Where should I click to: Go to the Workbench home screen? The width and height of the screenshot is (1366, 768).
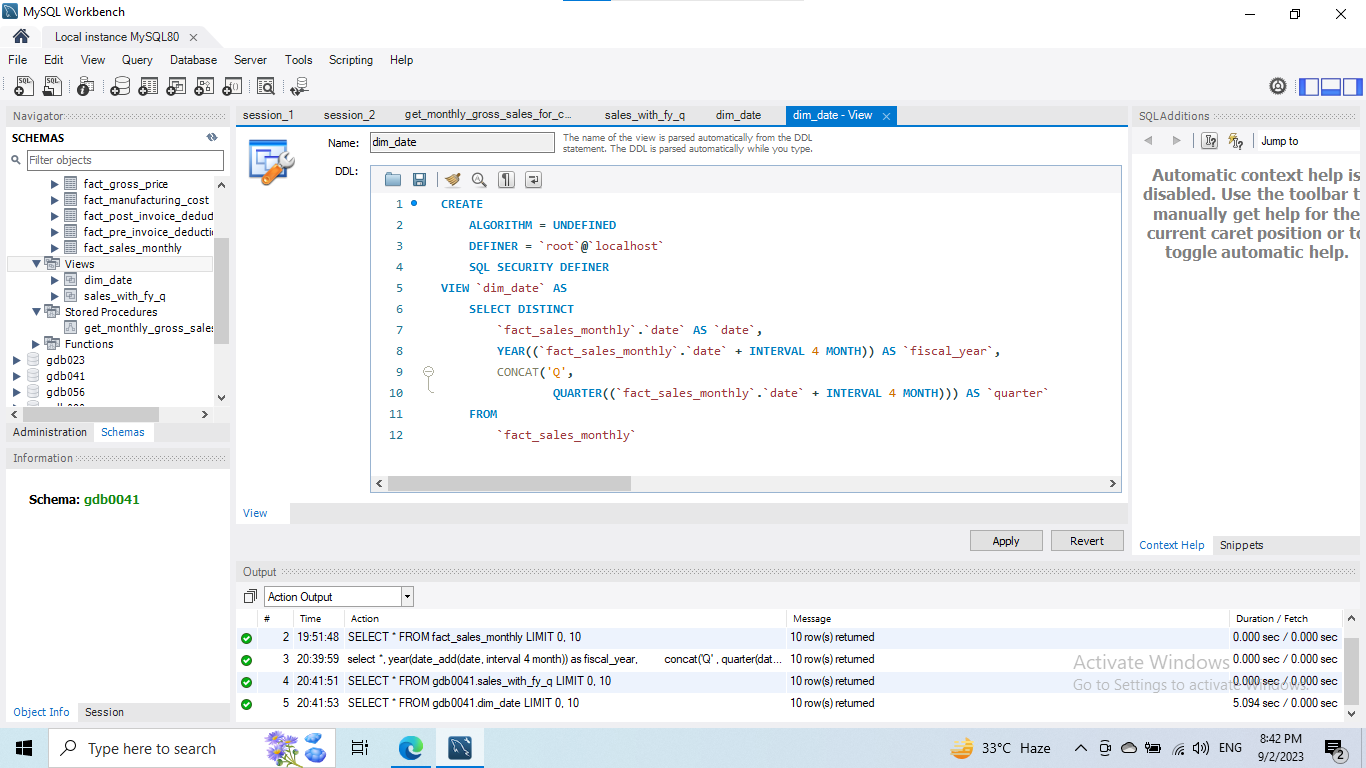[21, 37]
